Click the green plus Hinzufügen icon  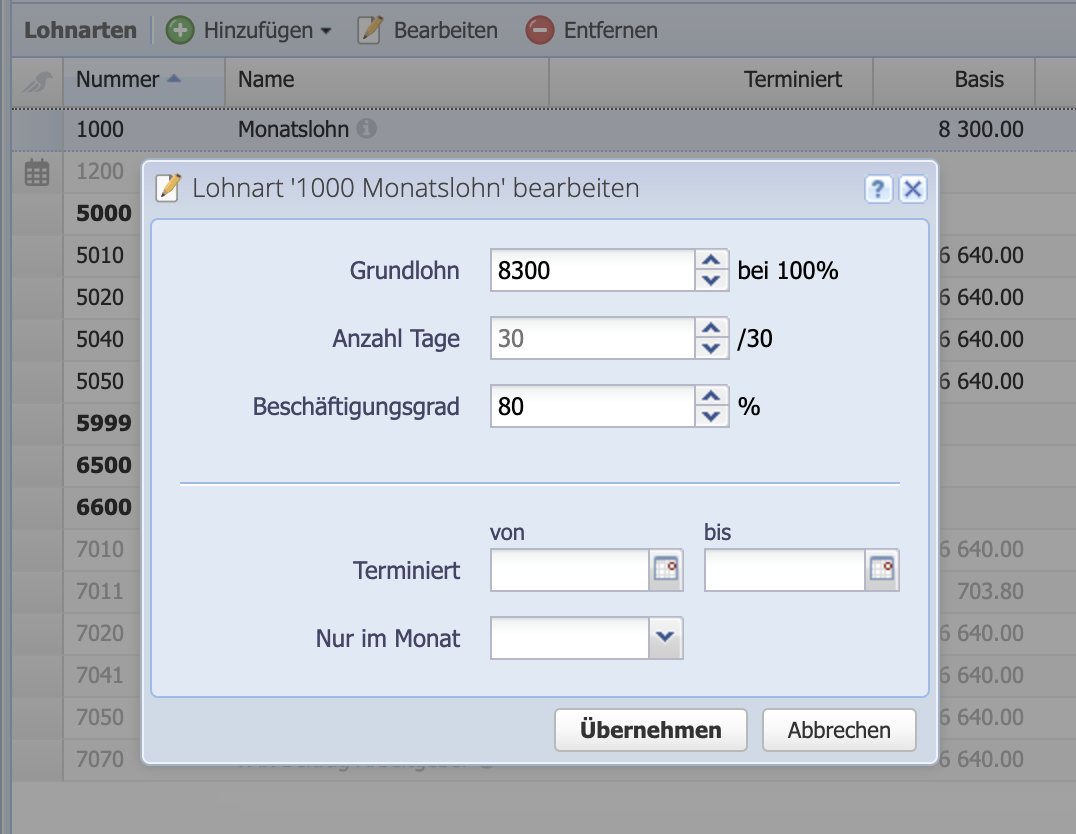tap(179, 30)
